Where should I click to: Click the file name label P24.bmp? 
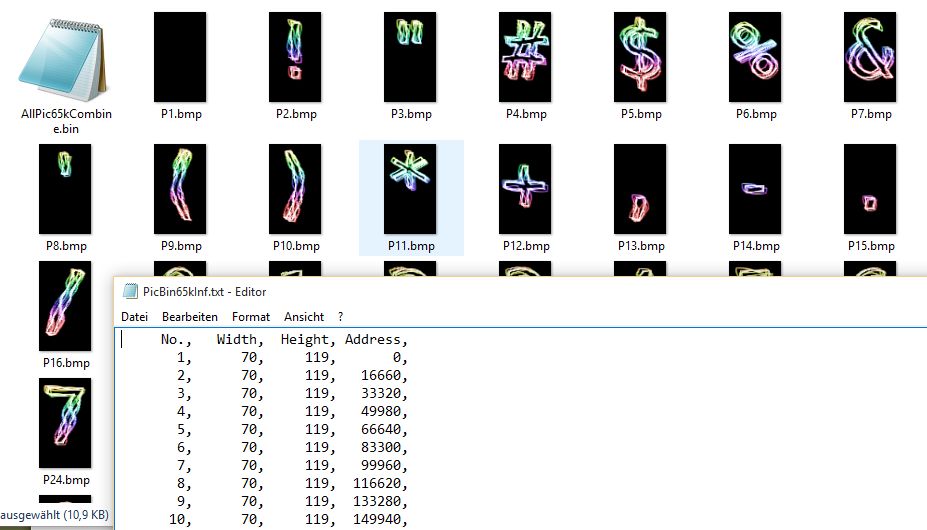pos(66,480)
